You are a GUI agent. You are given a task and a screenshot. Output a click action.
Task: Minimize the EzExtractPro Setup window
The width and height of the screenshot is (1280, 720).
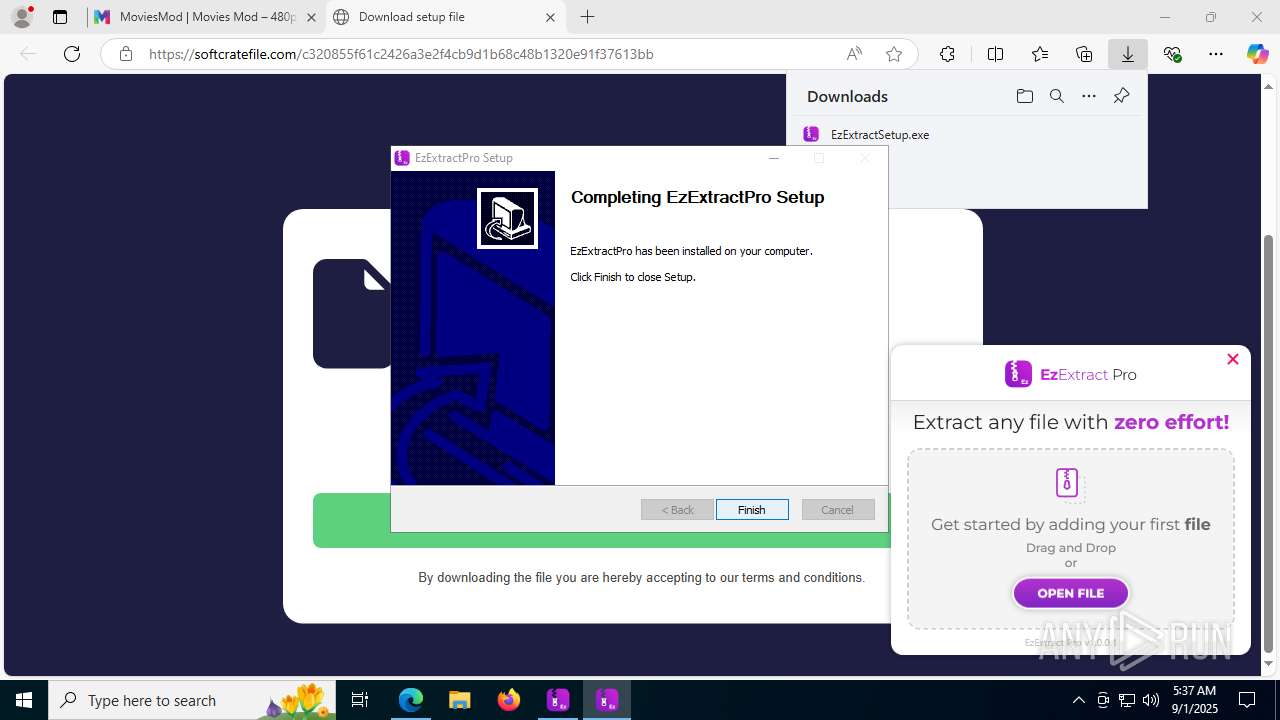(x=773, y=158)
